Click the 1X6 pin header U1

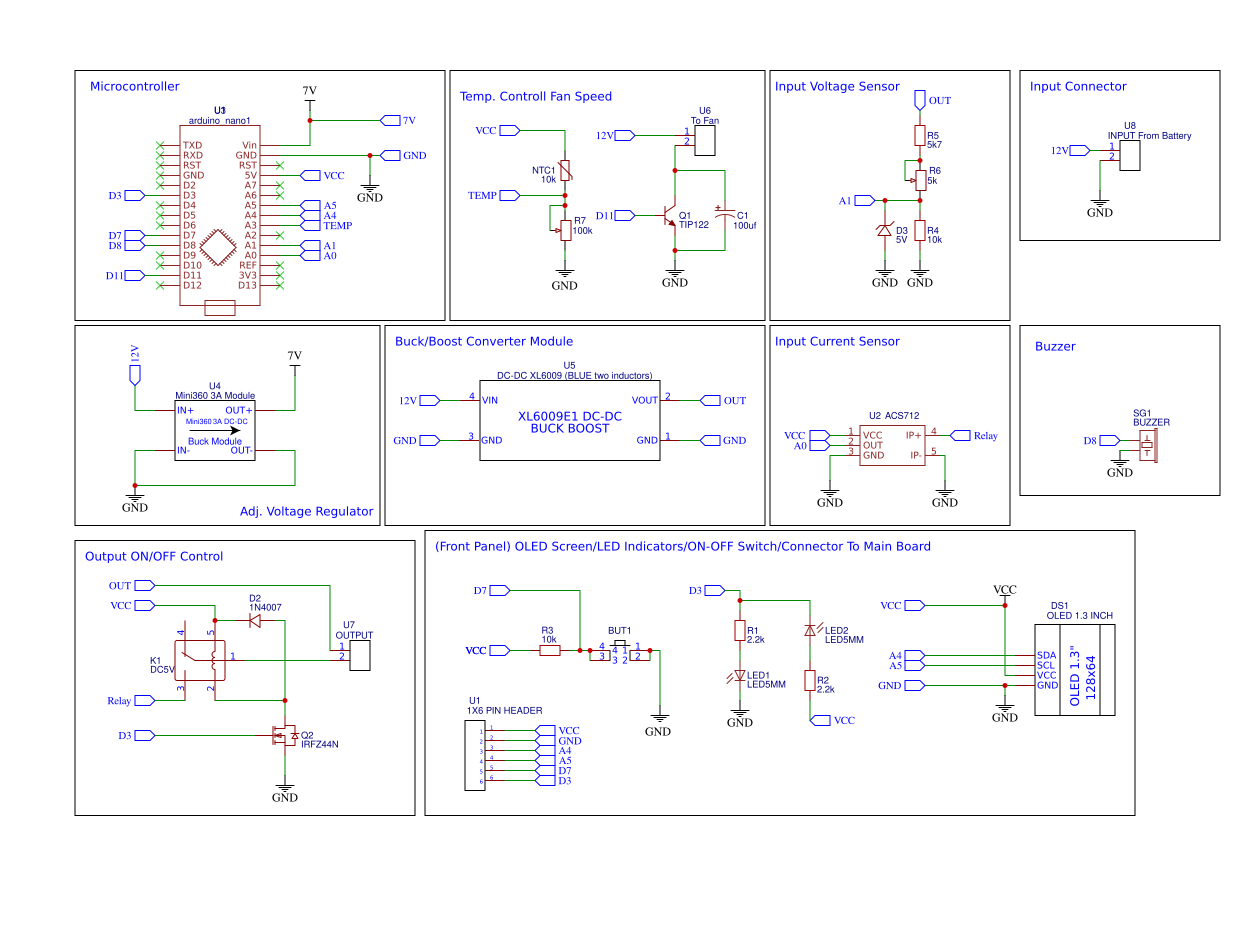[x=474, y=756]
